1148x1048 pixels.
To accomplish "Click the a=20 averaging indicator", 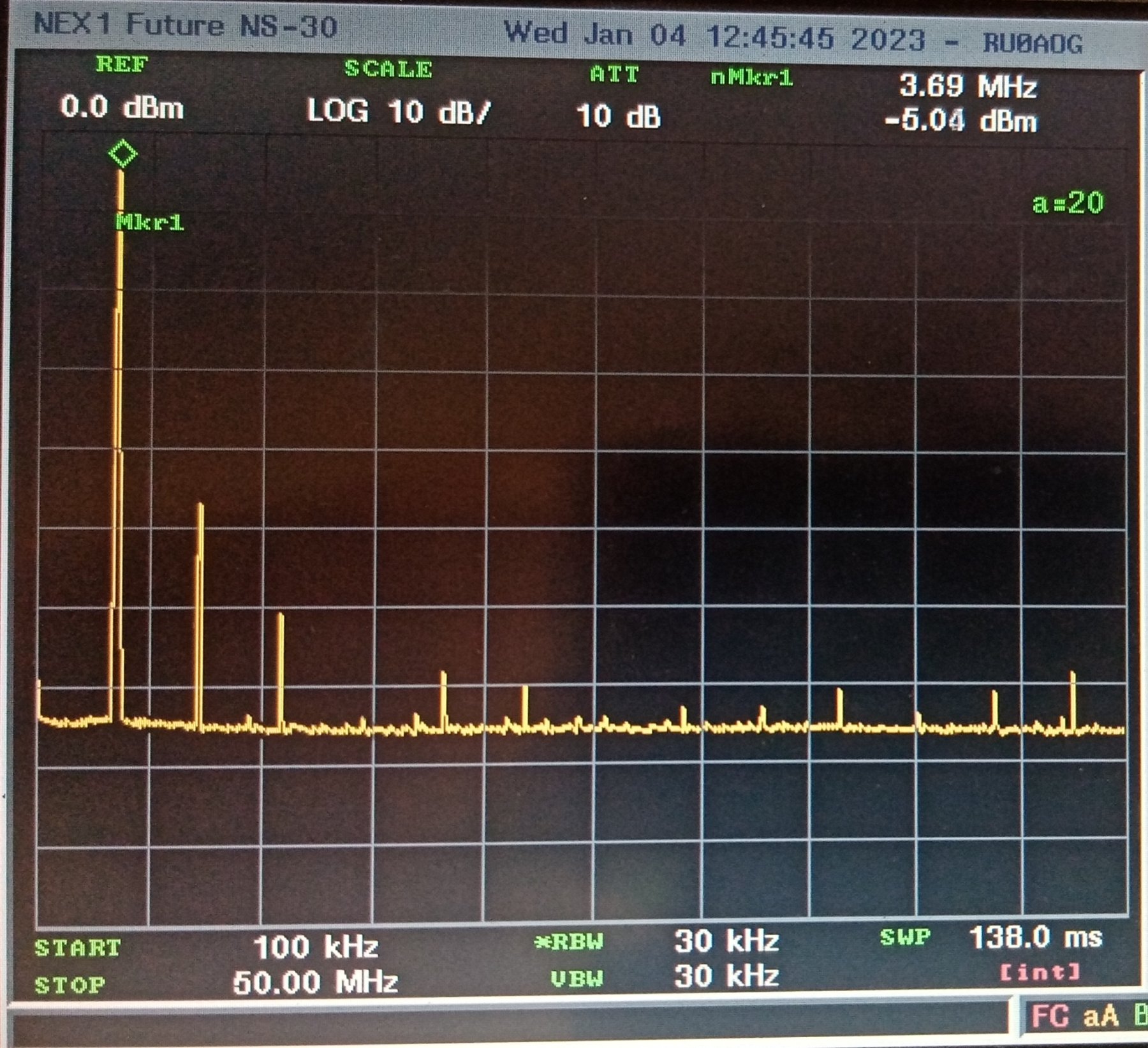I will coord(1068,203).
